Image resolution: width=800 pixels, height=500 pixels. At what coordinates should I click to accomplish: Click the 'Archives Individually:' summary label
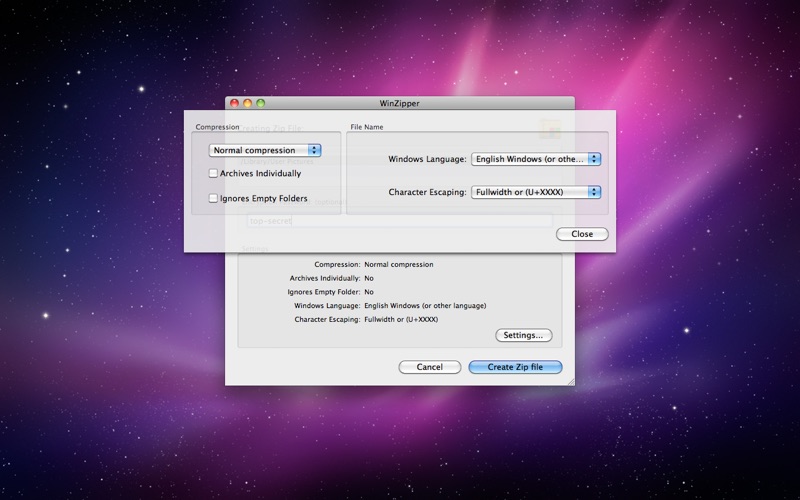325,278
